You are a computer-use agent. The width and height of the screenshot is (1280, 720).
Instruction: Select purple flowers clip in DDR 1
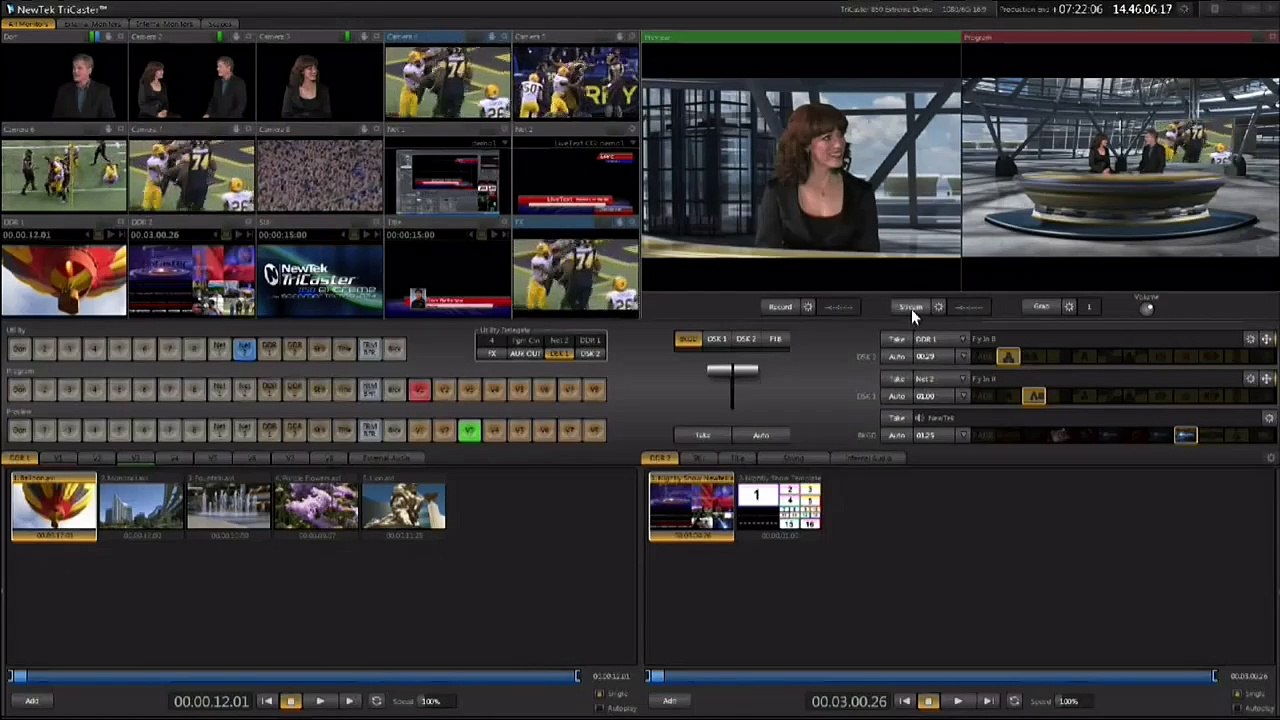(316, 508)
